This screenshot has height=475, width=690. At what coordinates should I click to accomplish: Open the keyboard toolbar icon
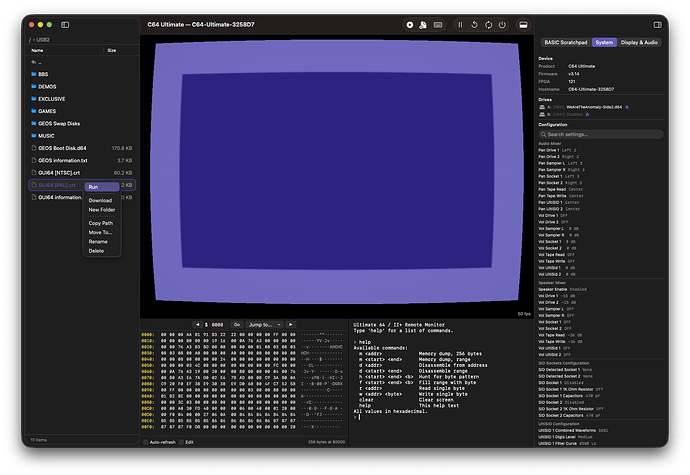pyautogui.click(x=438, y=25)
